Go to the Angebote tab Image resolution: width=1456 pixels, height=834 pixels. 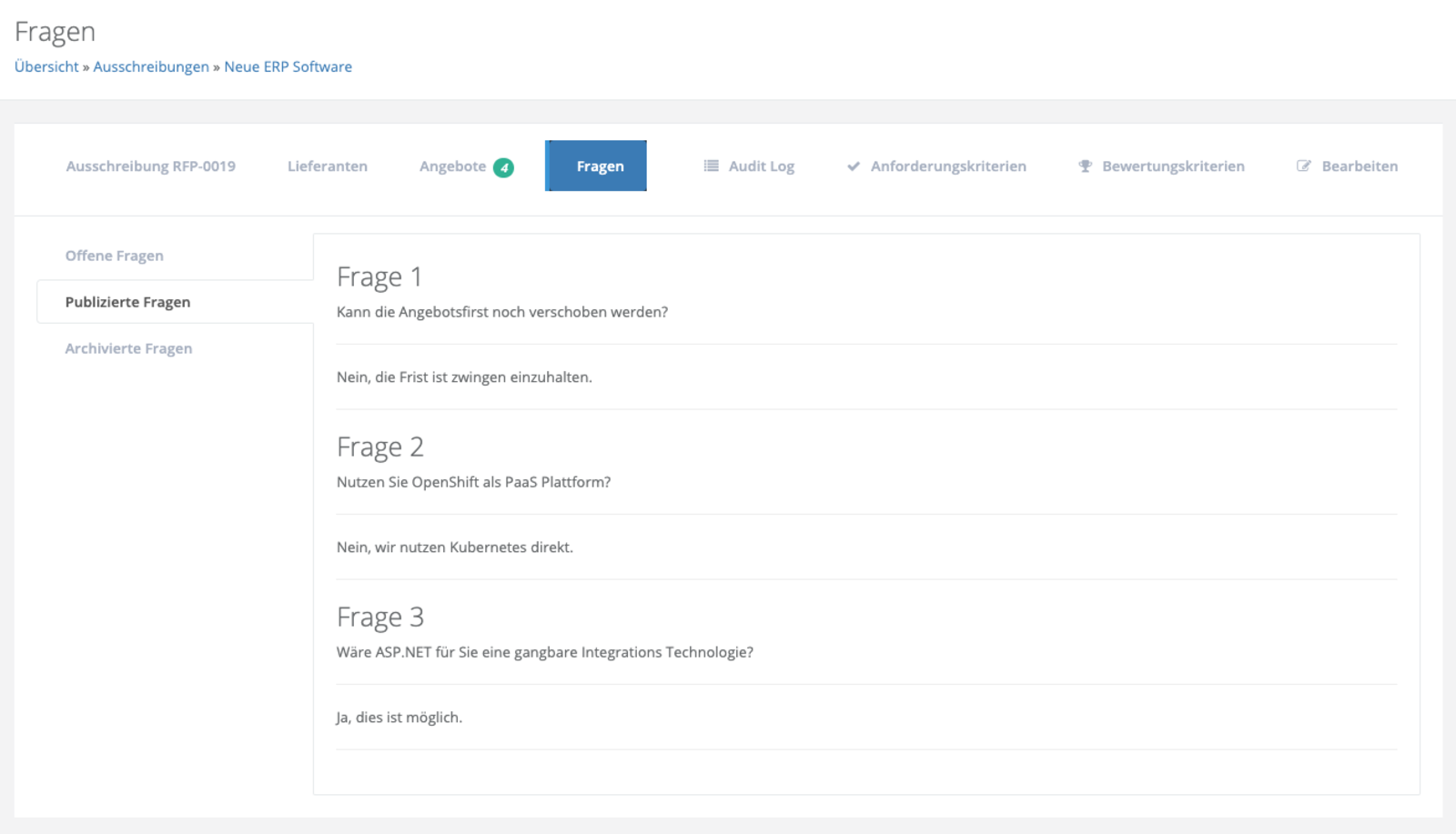[452, 166]
